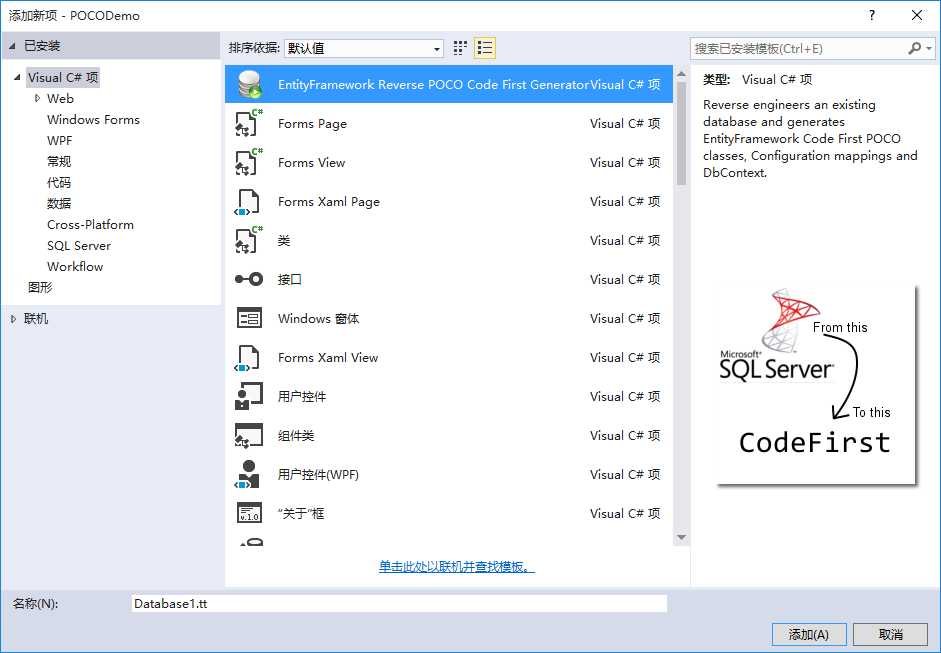This screenshot has width=941, height=653.
Task: Select the 类 (Class) template icon
Action: coord(249,240)
